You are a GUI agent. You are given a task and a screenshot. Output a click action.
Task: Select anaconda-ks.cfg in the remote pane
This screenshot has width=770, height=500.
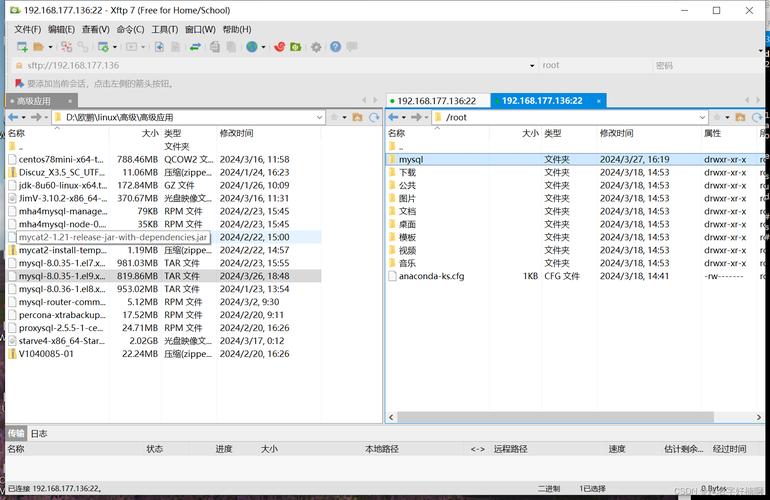click(576, 276)
